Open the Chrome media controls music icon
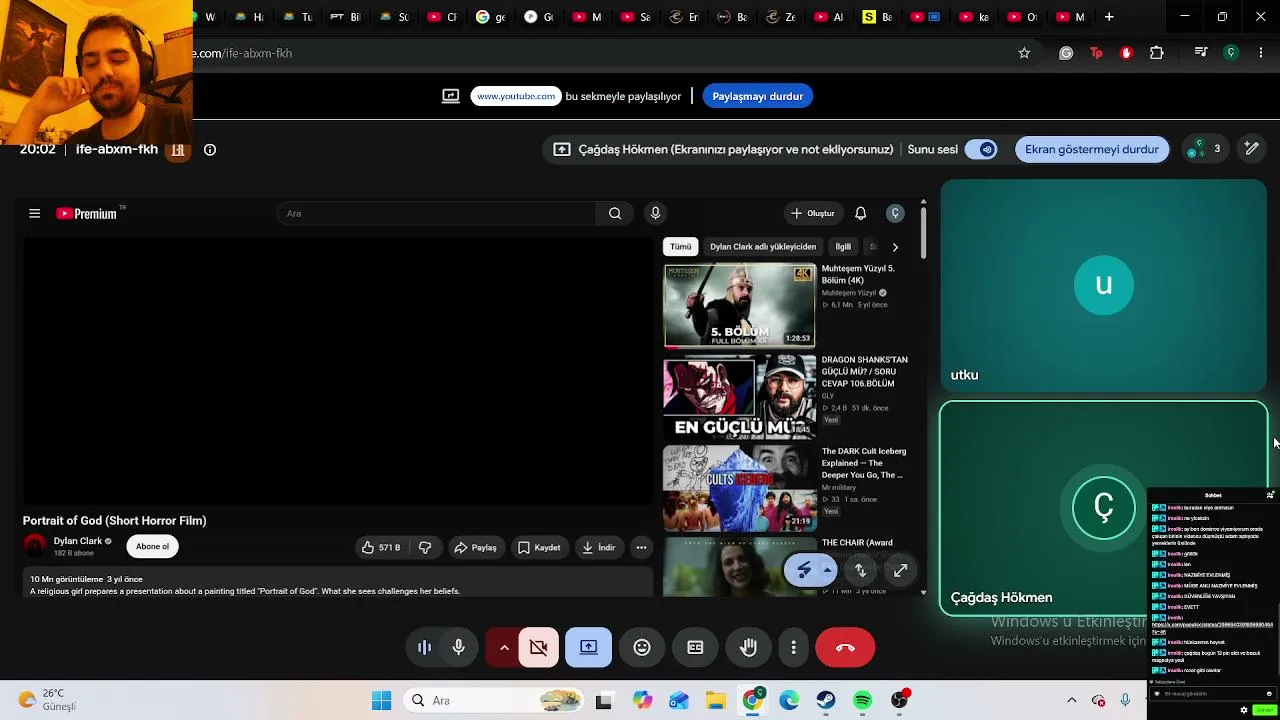Image resolution: width=1280 pixels, height=720 pixels. [x=1201, y=53]
